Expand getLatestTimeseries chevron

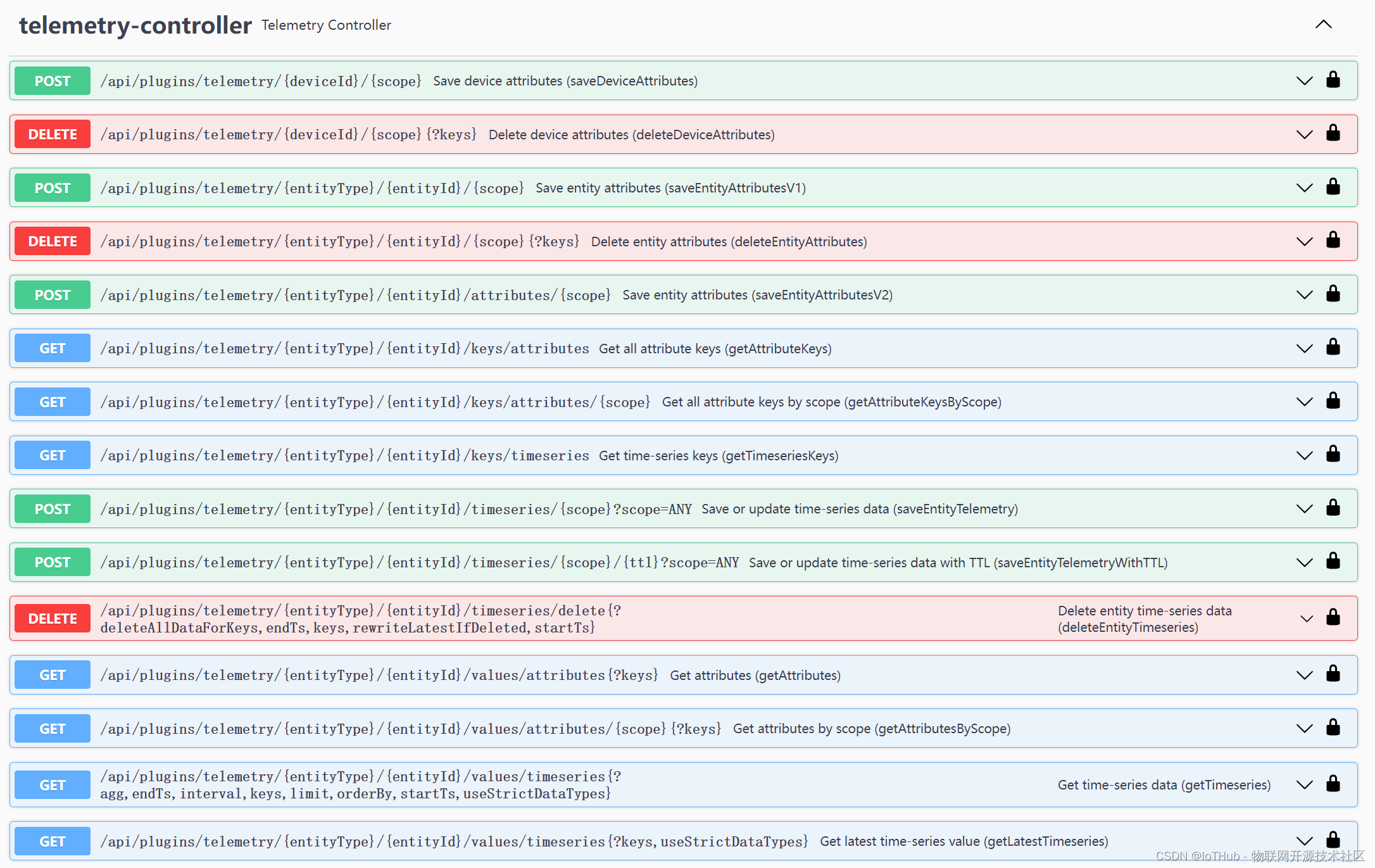(x=1304, y=841)
